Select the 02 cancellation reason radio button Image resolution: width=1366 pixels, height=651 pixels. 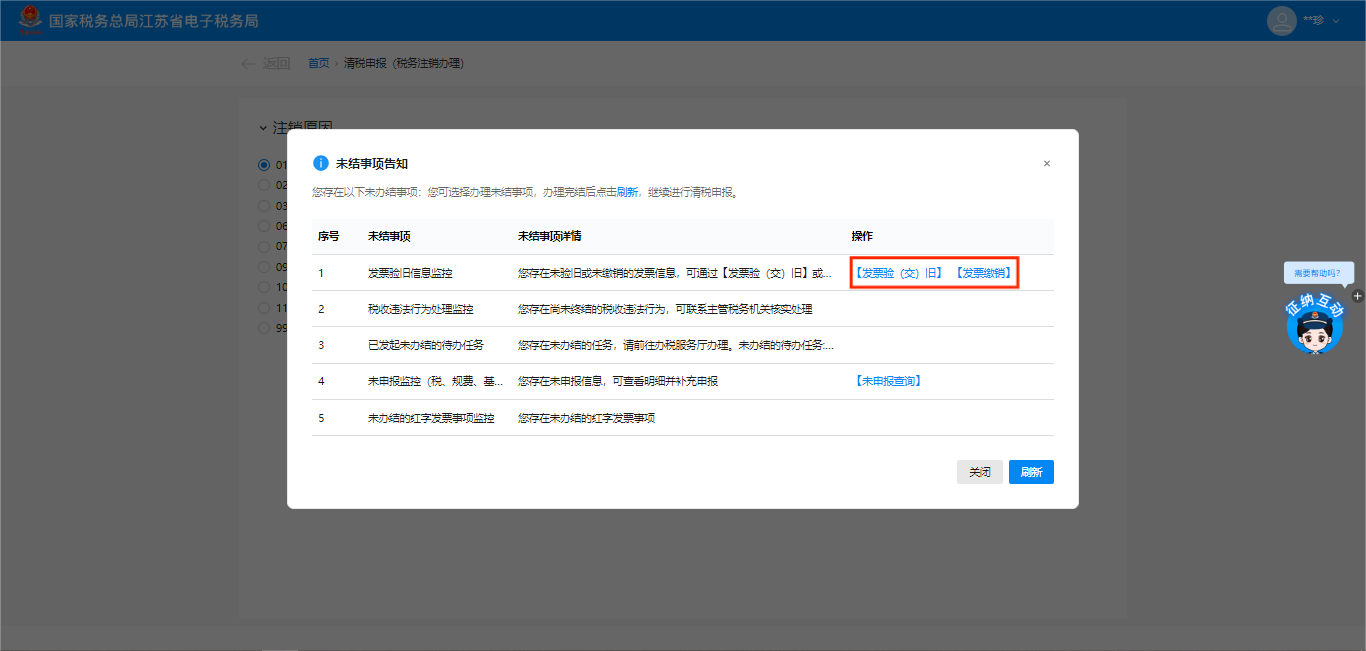264,185
